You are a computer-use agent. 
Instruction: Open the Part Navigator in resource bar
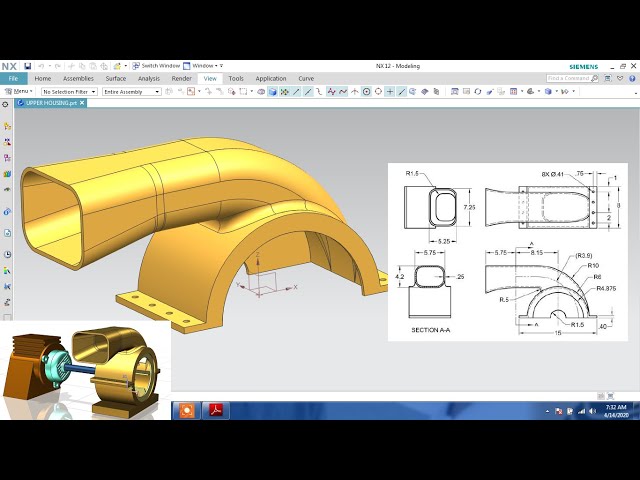tap(7, 158)
